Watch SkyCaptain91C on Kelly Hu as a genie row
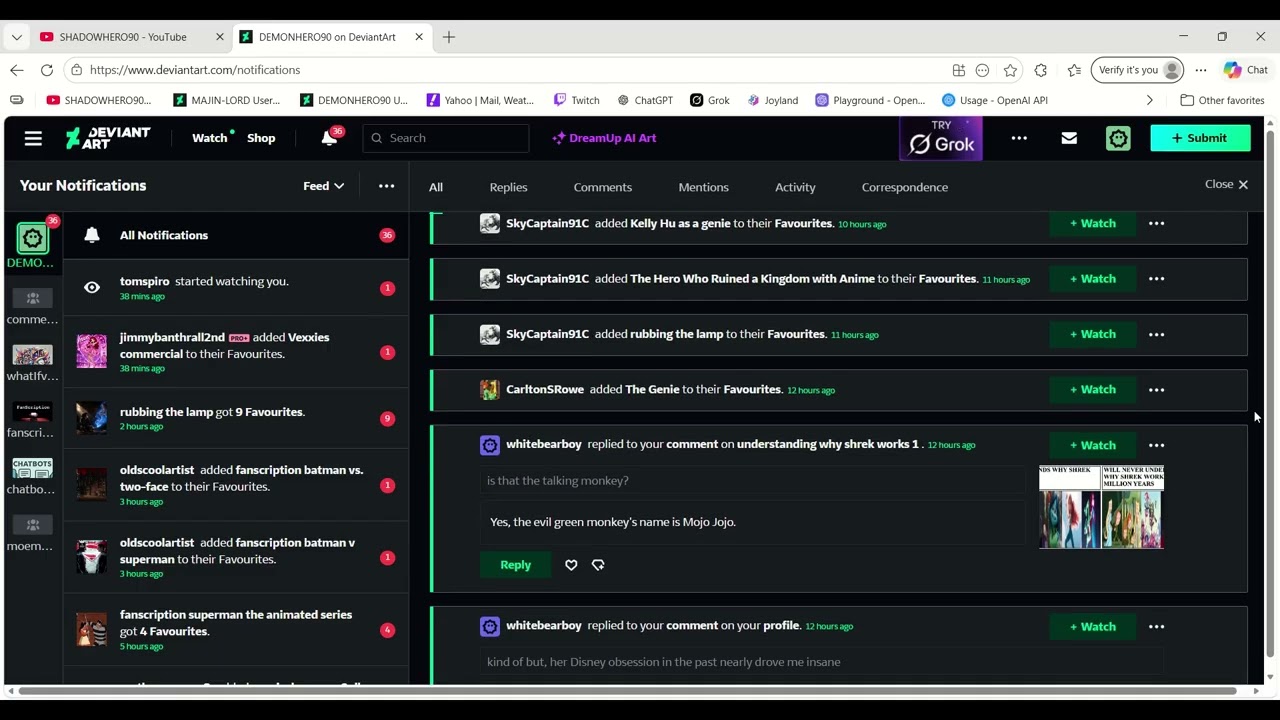Viewport: 1280px width, 720px height. 1092,223
